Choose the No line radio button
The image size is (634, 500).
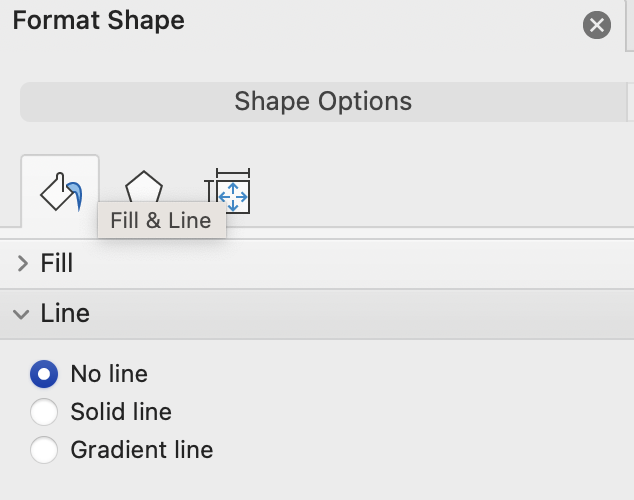click(x=44, y=375)
